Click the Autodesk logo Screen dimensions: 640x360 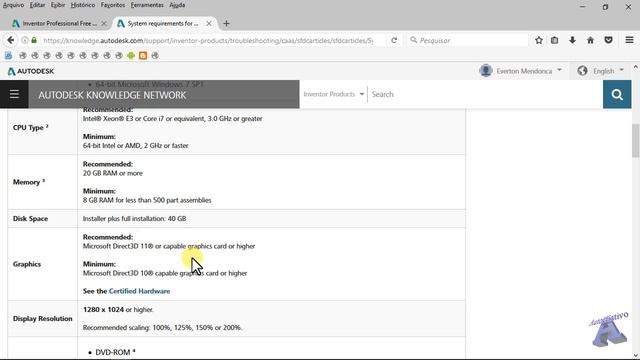click(31, 71)
